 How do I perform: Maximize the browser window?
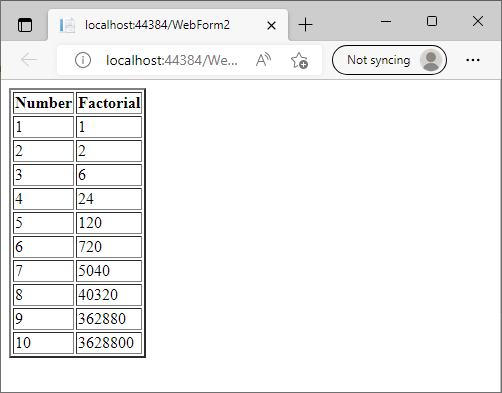click(x=432, y=21)
